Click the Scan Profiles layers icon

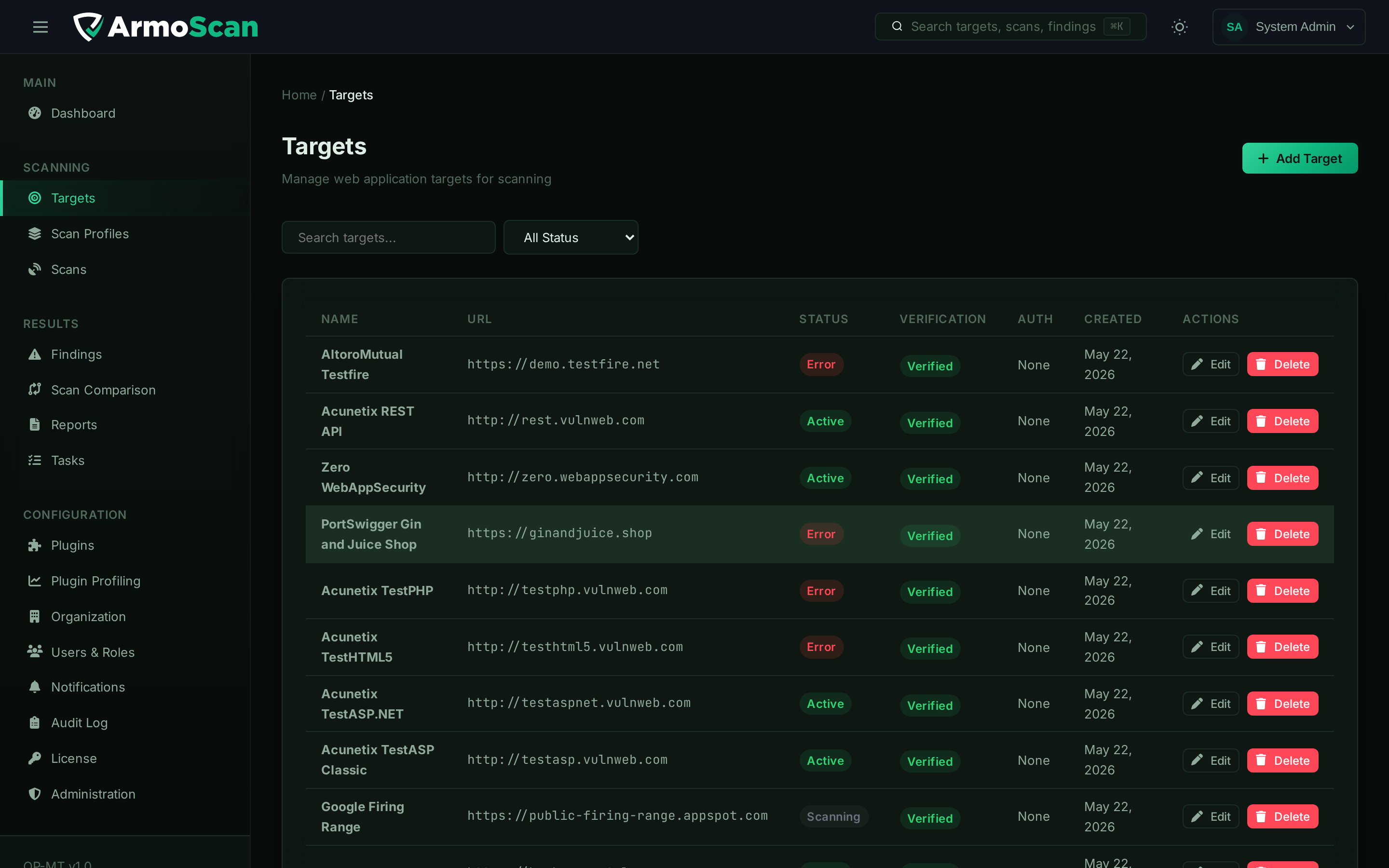click(35, 234)
